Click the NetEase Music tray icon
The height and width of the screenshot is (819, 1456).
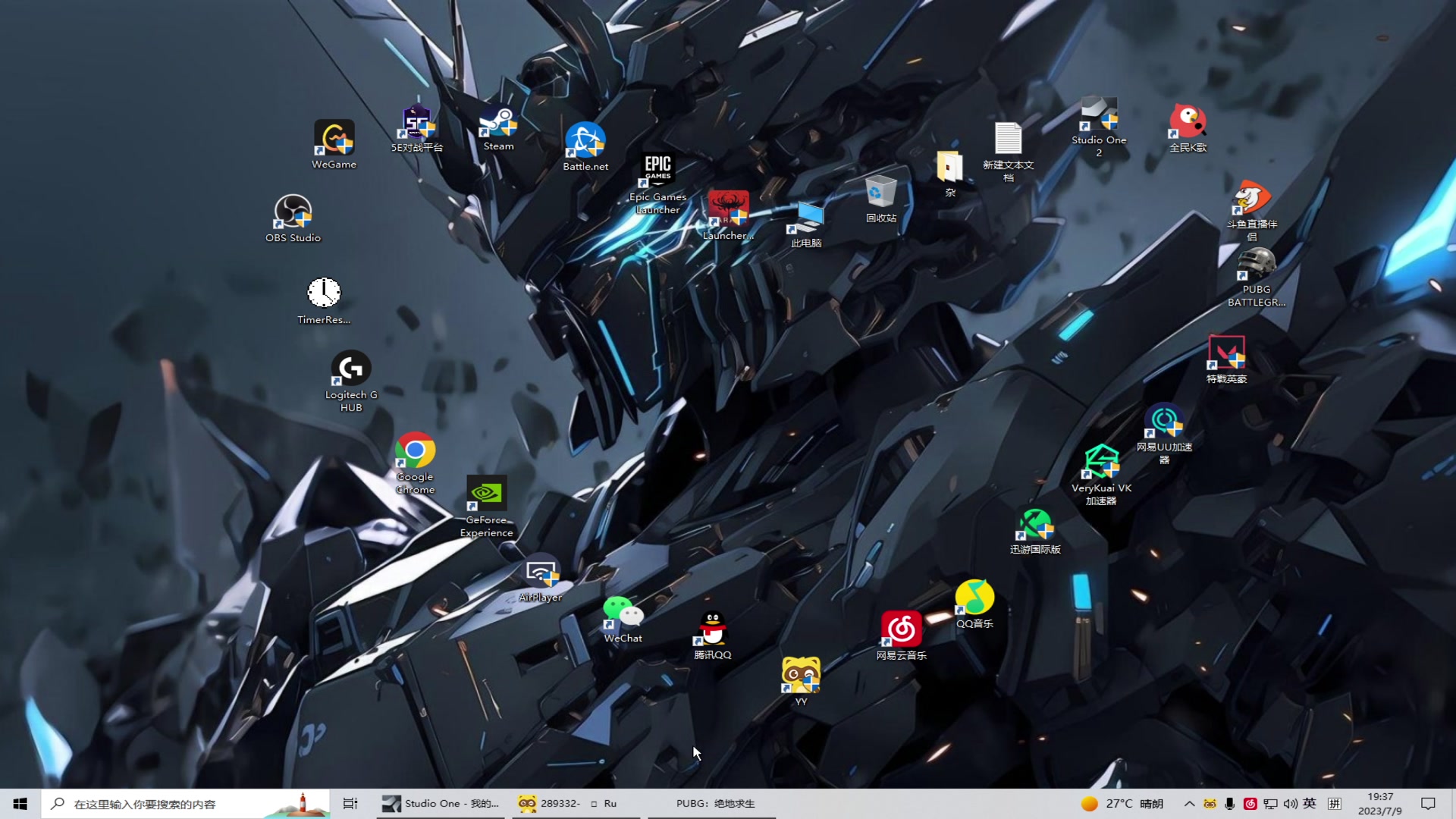1250,804
